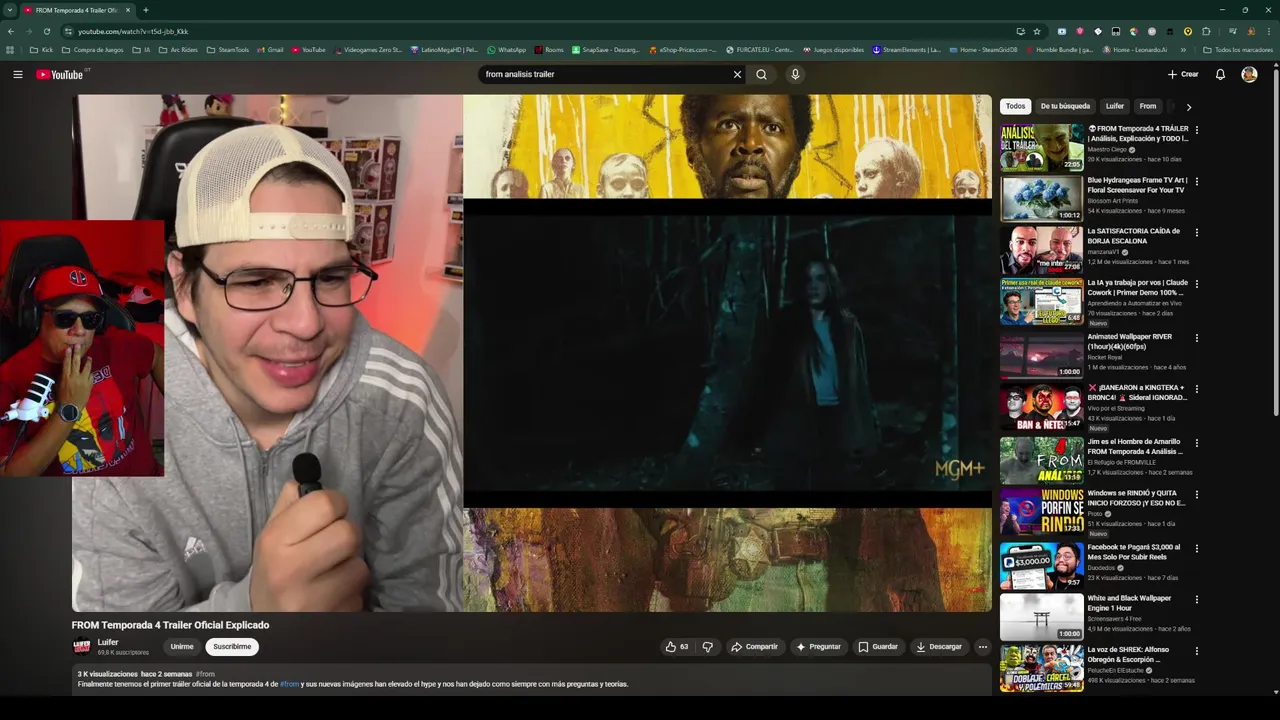Open more actions three-dot menu below video

(x=982, y=647)
